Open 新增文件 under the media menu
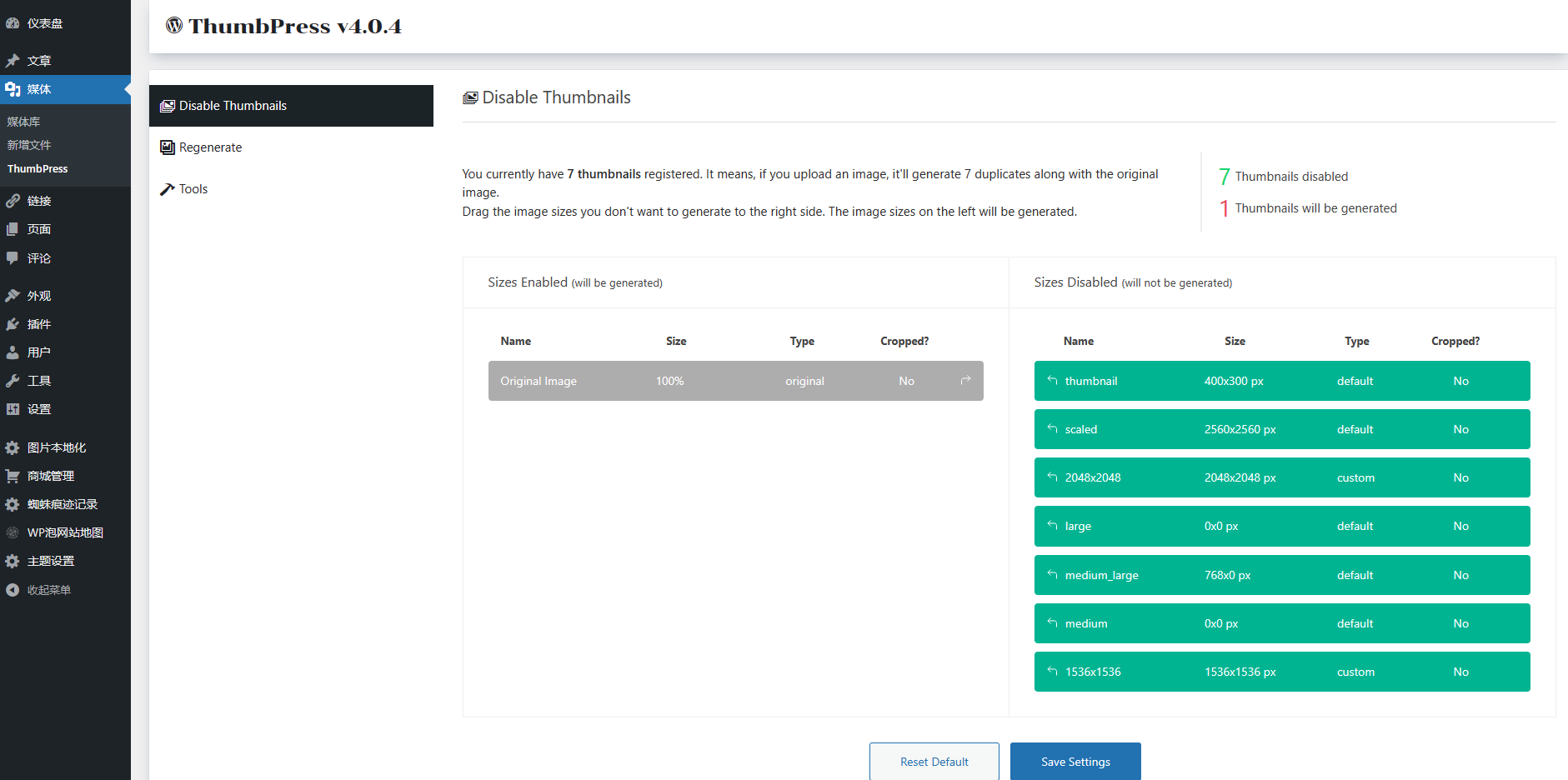Screen dimensions: 1568x780 [29, 145]
